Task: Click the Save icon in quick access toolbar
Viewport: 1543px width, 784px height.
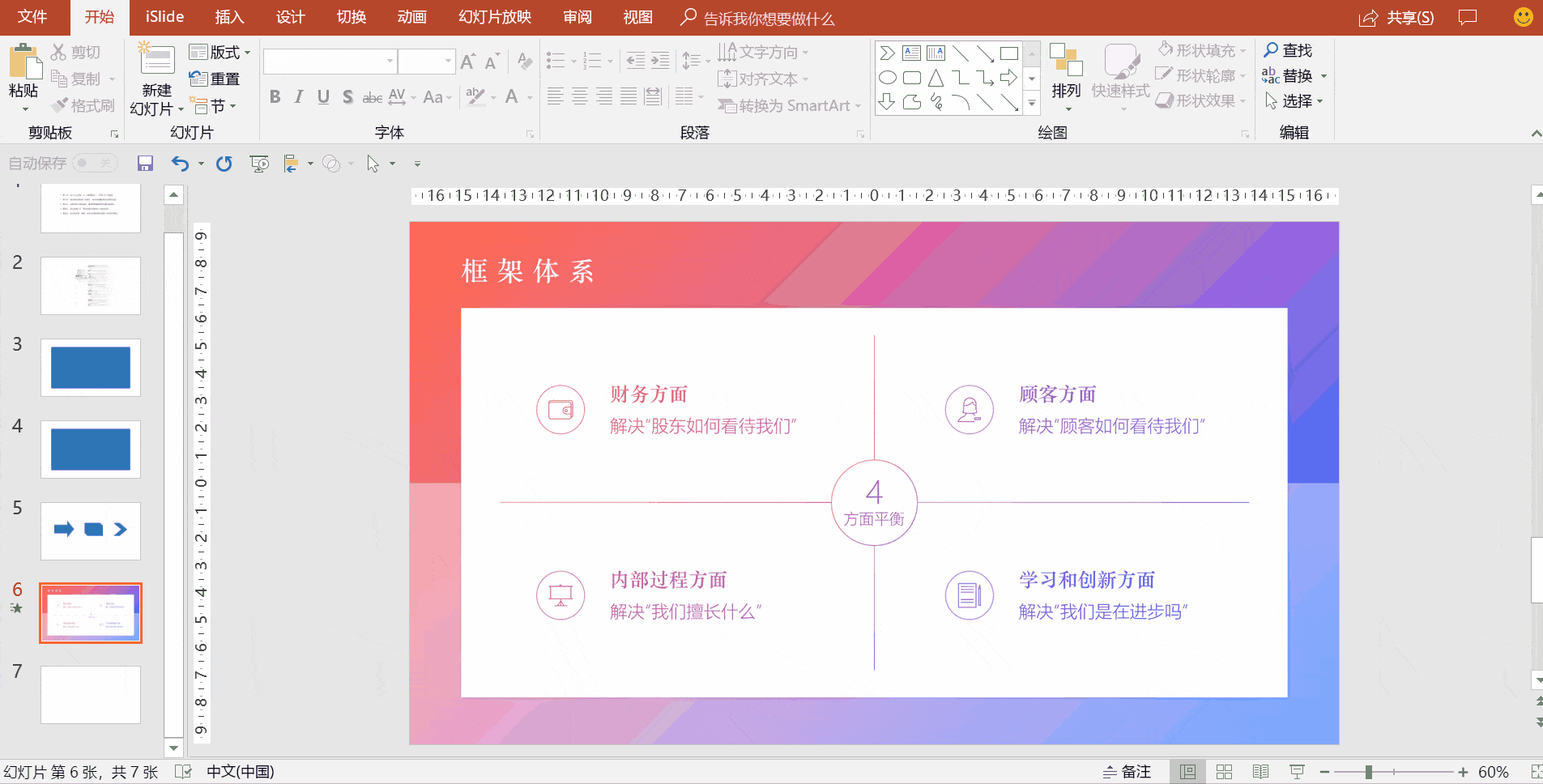Action: [145, 164]
